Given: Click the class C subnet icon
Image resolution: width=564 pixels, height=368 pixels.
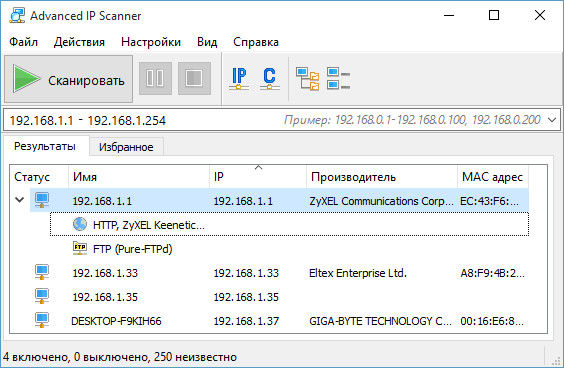Looking at the screenshot, I should (269, 78).
